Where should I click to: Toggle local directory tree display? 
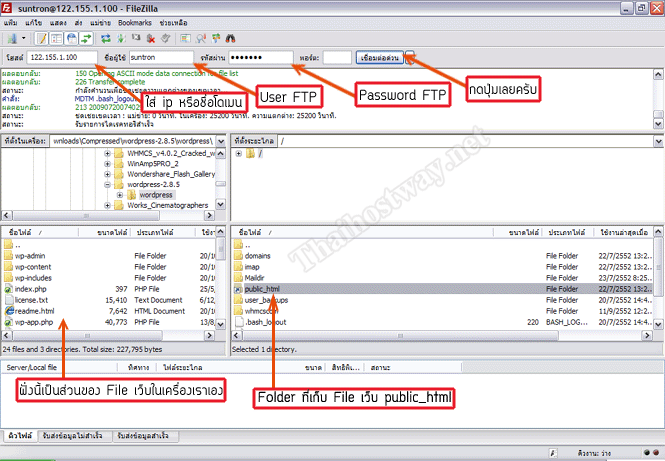[56, 39]
